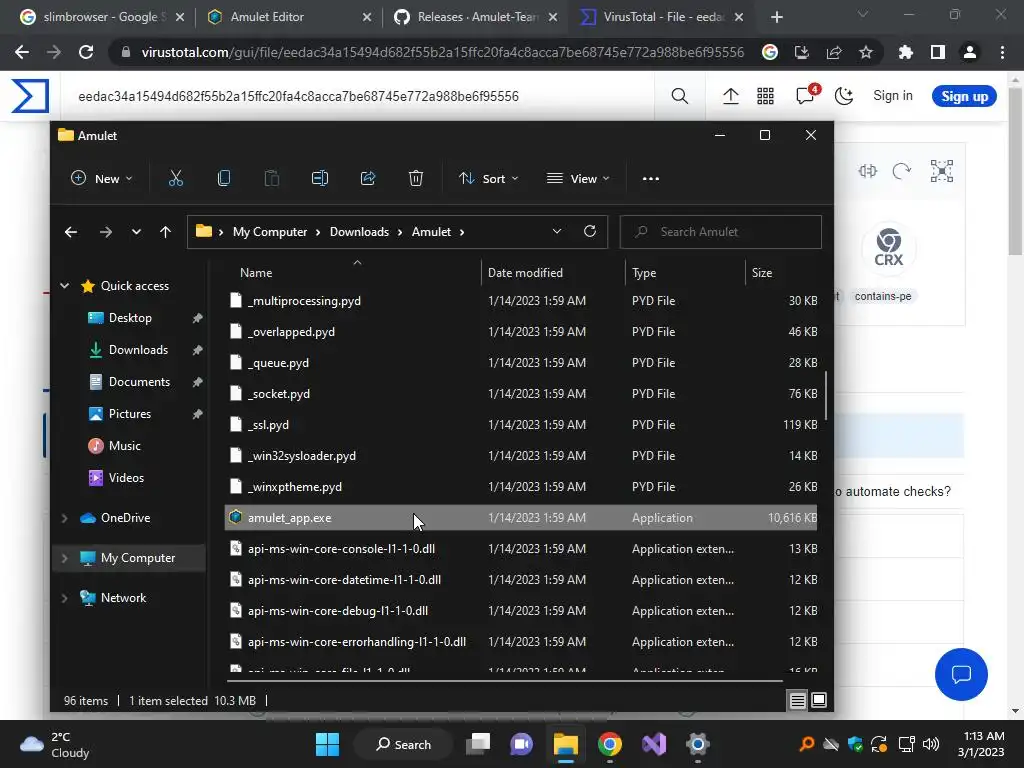The width and height of the screenshot is (1024, 768).
Task: Click Sign up button on VirusTotal
Action: coord(964,96)
